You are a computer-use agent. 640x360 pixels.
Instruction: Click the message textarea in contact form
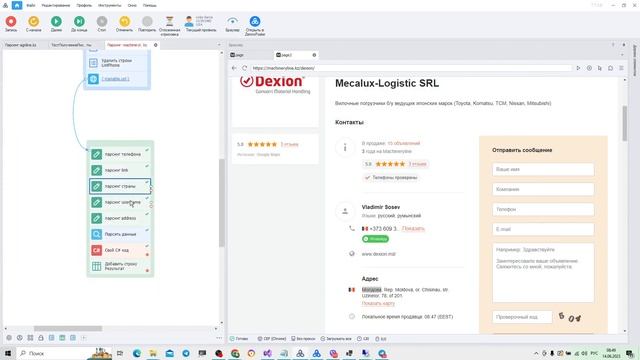pos(543,273)
